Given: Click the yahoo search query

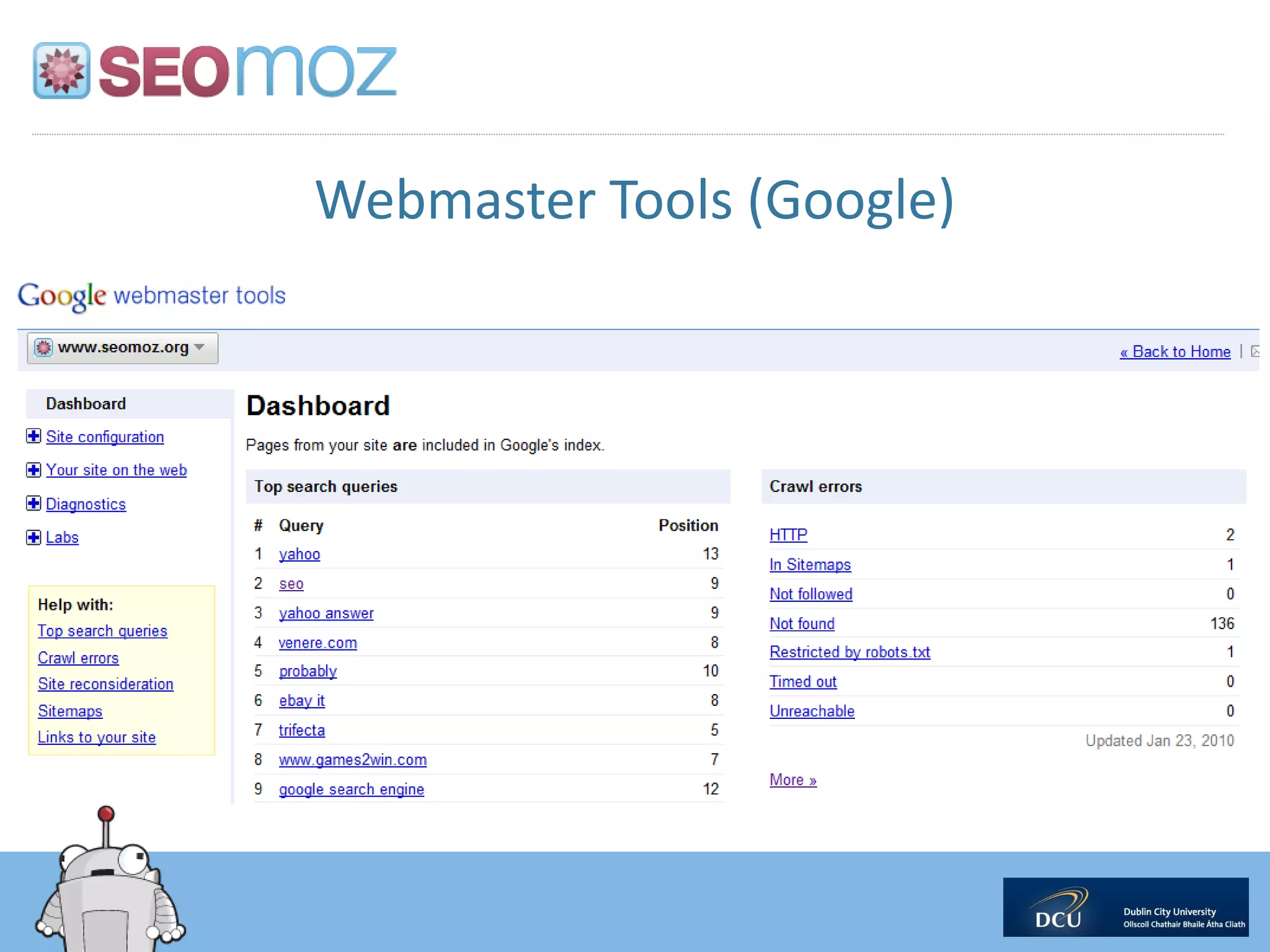Looking at the screenshot, I should [300, 554].
